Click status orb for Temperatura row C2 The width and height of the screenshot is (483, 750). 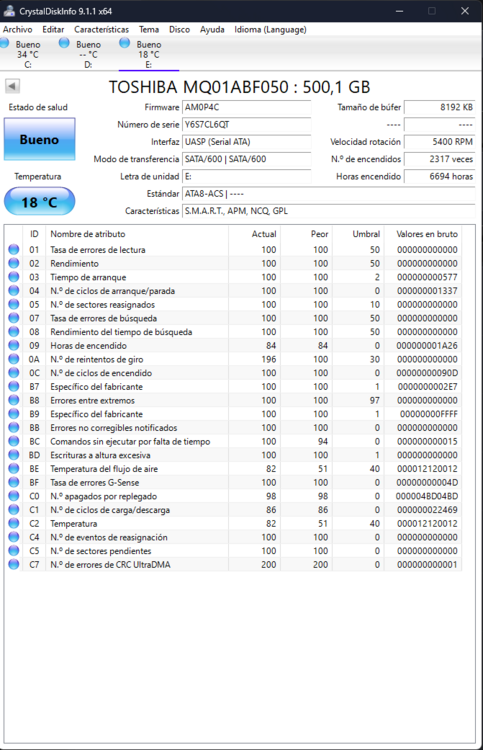(14, 524)
